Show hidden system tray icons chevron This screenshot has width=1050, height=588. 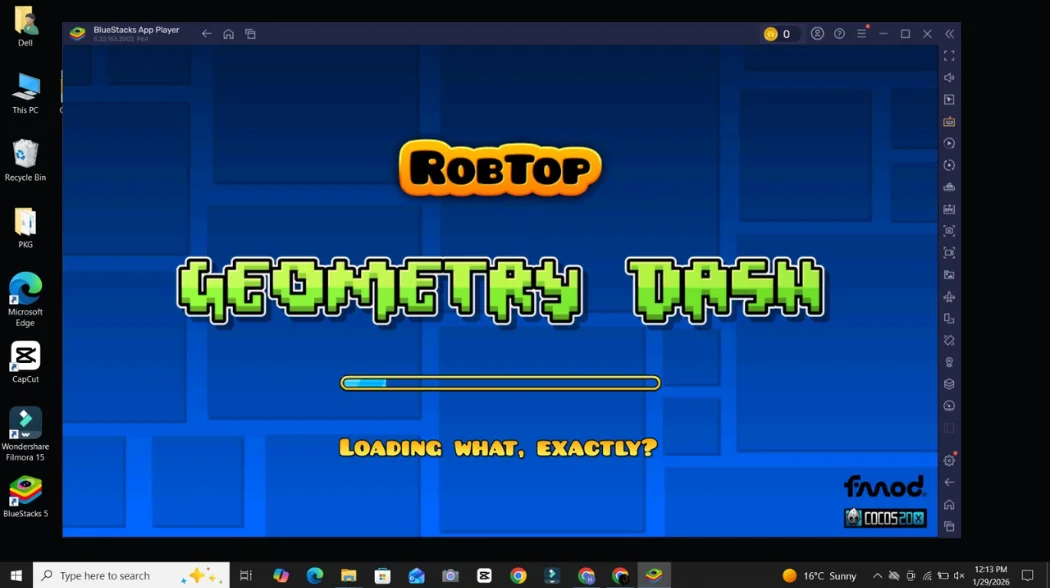coord(877,576)
